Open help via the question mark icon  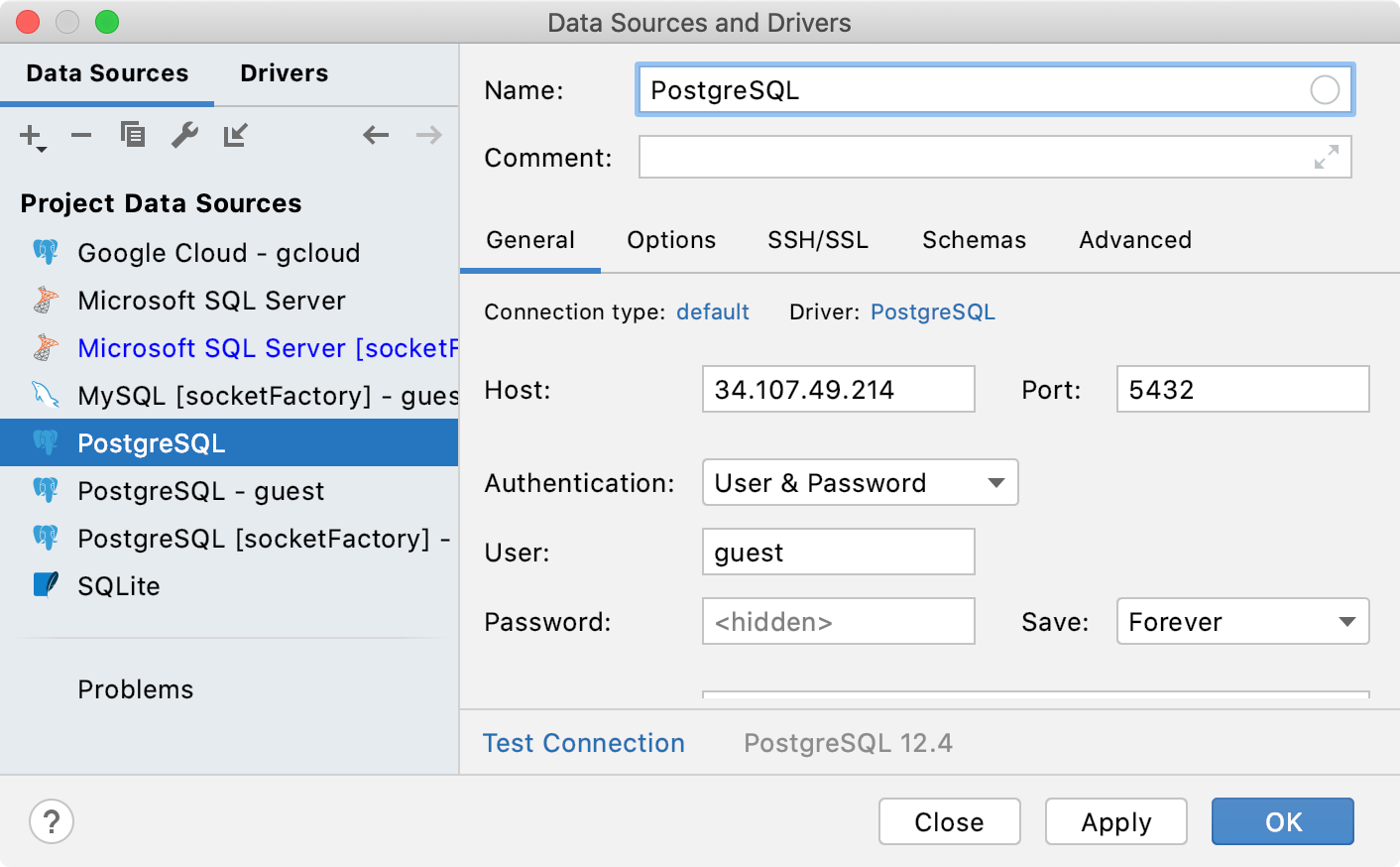click(50, 821)
